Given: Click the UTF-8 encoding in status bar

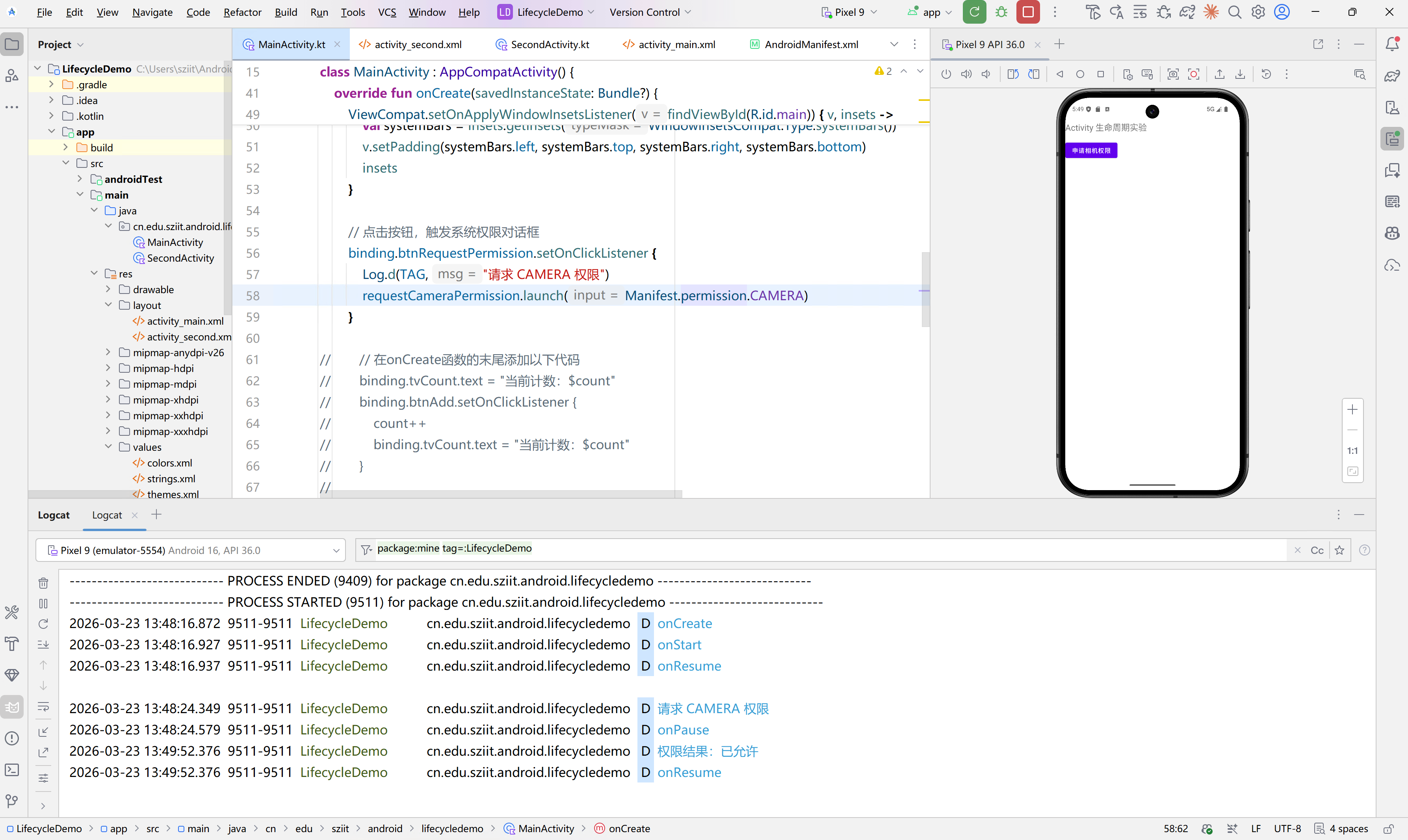Looking at the screenshot, I should point(1287,829).
